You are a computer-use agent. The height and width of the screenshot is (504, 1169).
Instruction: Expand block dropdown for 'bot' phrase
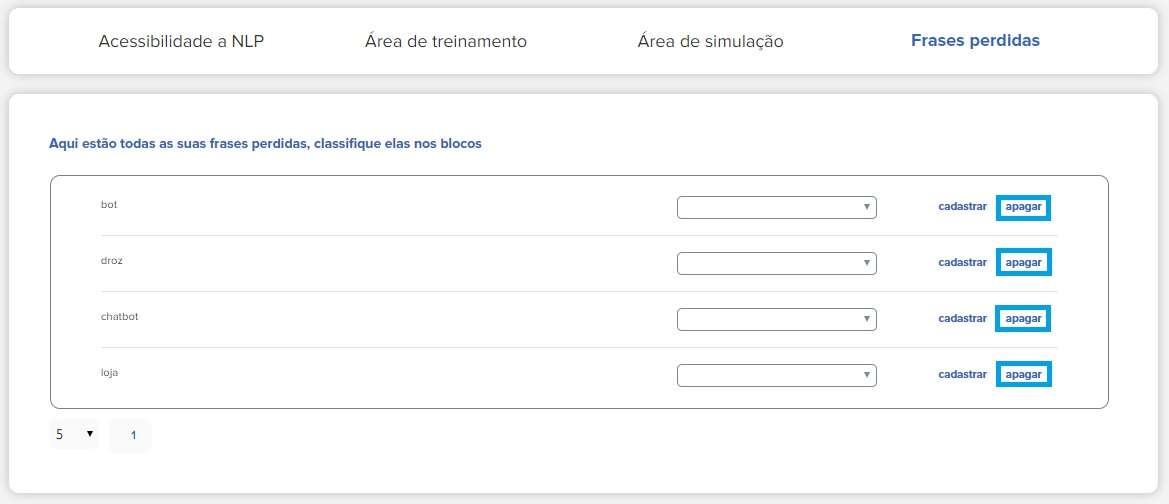pos(777,207)
